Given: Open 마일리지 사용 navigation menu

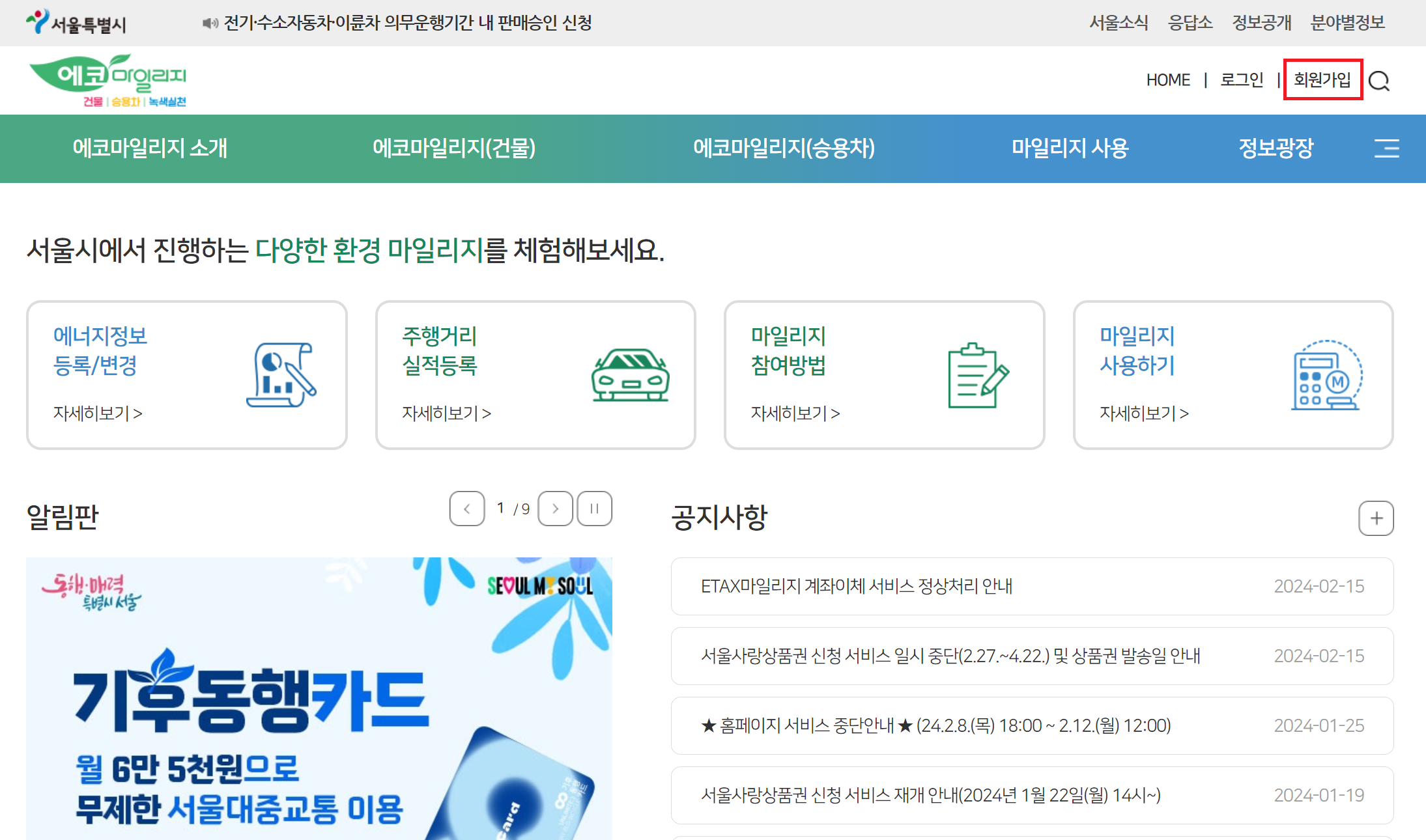Looking at the screenshot, I should [x=1070, y=148].
